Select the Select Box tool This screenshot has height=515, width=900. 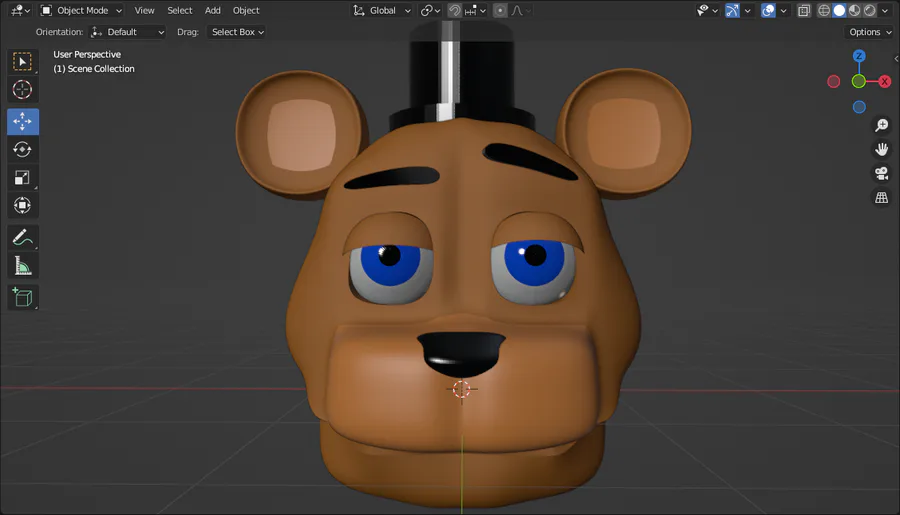tap(23, 62)
